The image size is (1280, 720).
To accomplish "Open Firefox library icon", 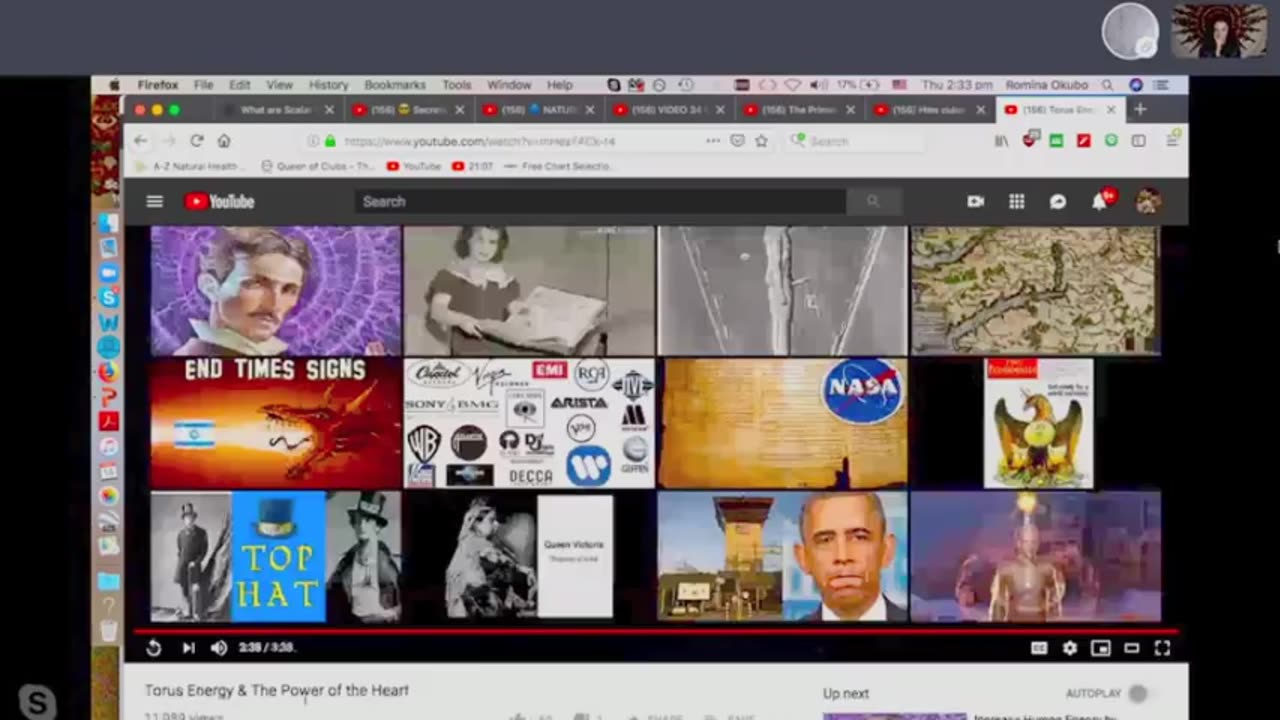I will (x=1001, y=141).
